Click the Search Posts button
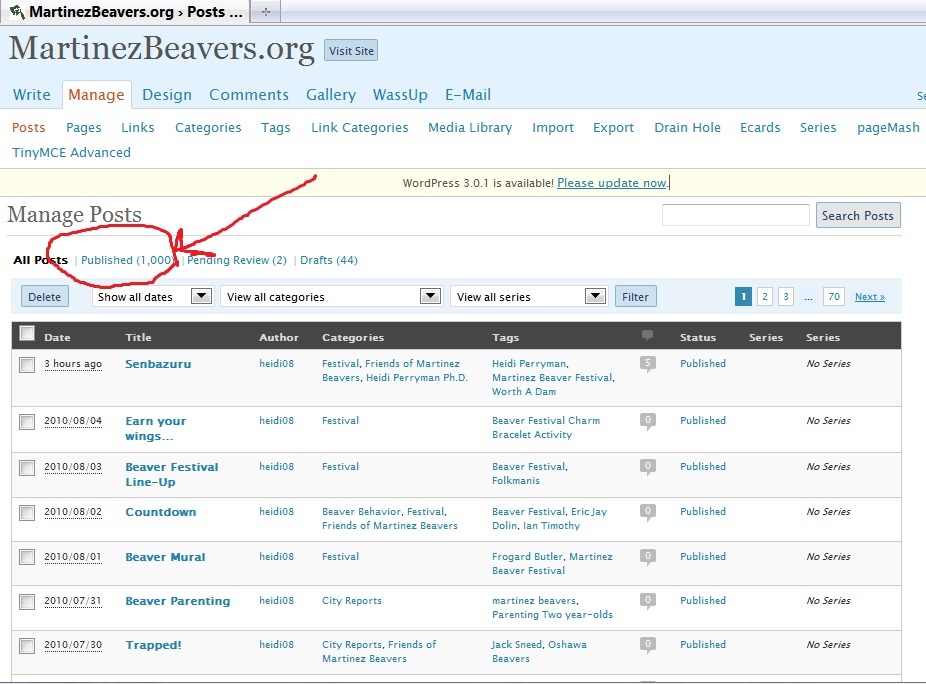 858,216
